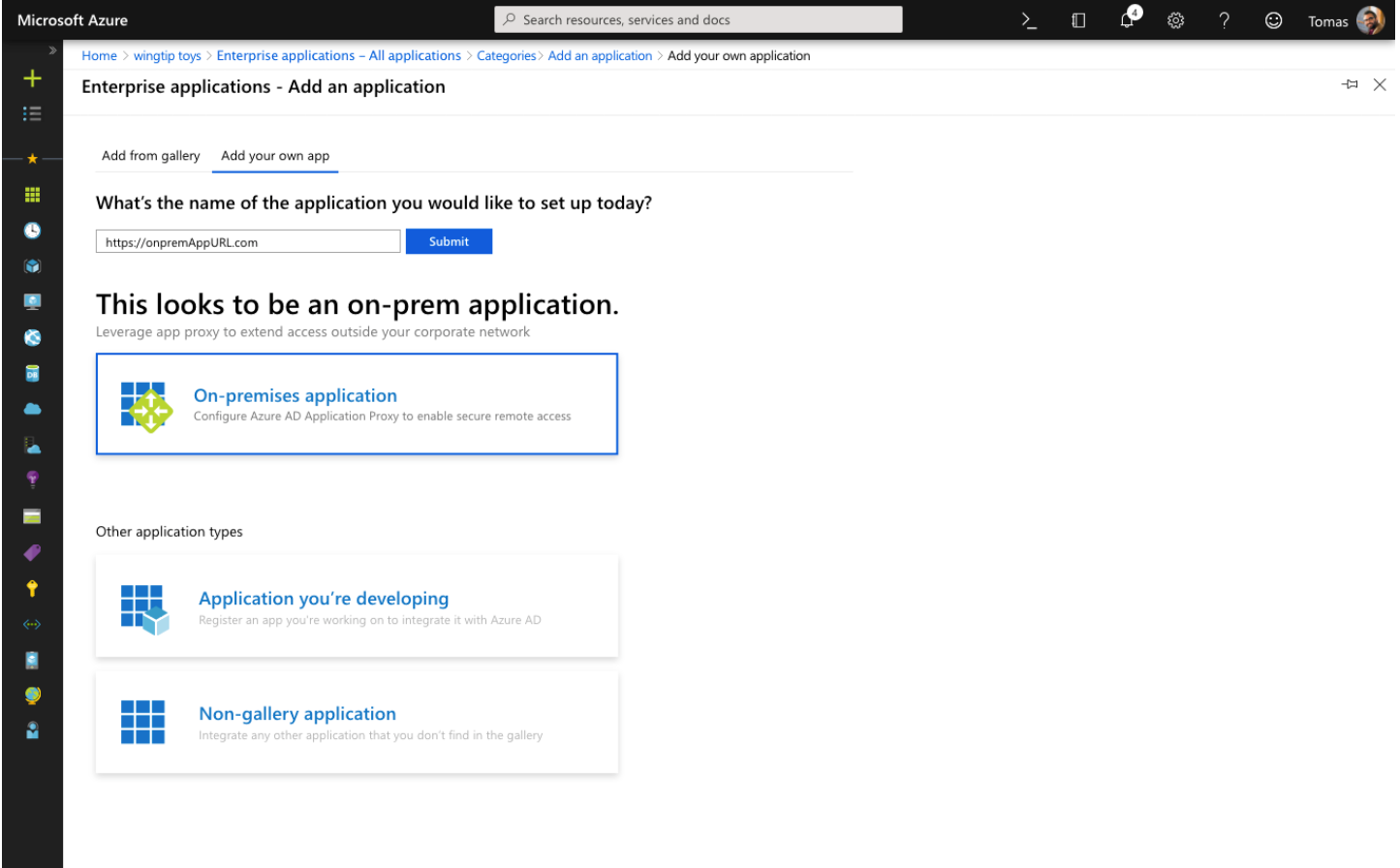Open the virtual networks arrows icon

click(32, 625)
